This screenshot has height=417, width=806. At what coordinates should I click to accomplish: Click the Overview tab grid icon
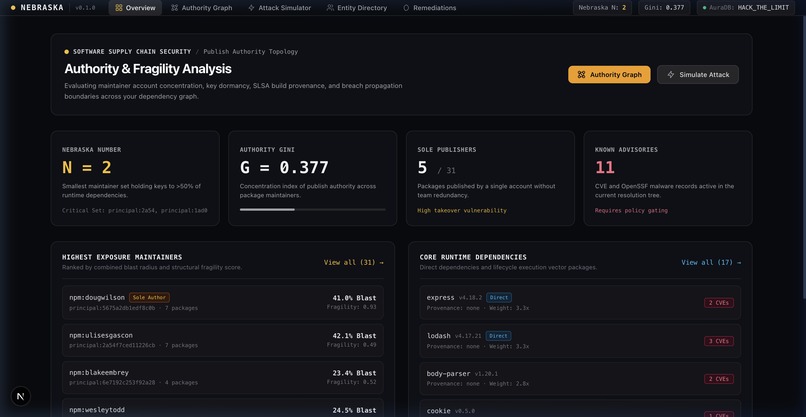(x=119, y=8)
